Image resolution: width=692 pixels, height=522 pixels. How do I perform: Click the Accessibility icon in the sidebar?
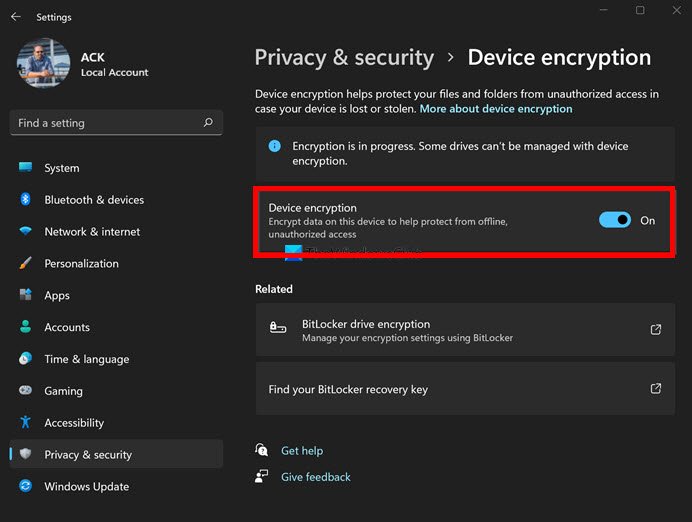pyautogui.click(x=26, y=423)
